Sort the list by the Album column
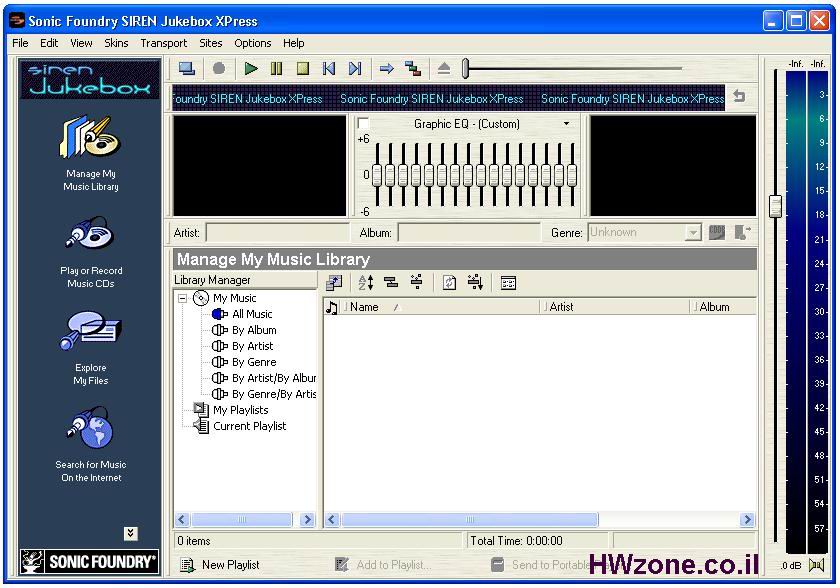The width and height of the screenshot is (840, 588). (x=724, y=307)
